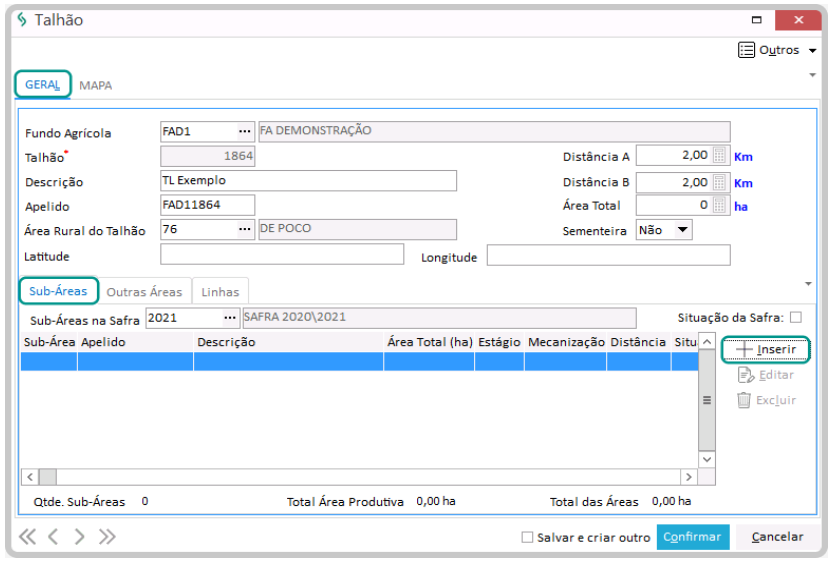Go to last record arrow

click(x=106, y=537)
